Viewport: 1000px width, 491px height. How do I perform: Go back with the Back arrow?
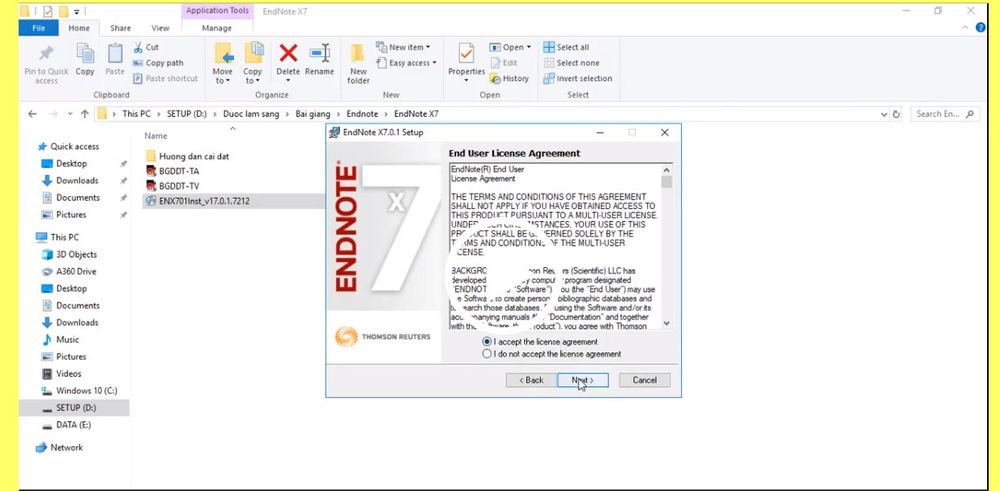click(x=33, y=114)
